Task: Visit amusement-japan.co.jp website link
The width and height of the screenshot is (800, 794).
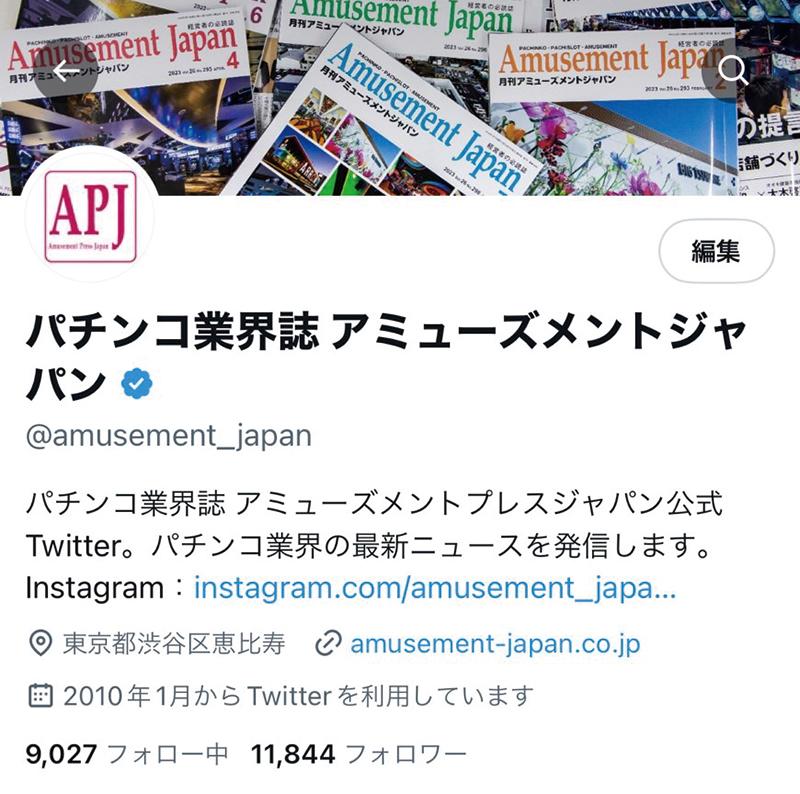Action: (x=495, y=643)
